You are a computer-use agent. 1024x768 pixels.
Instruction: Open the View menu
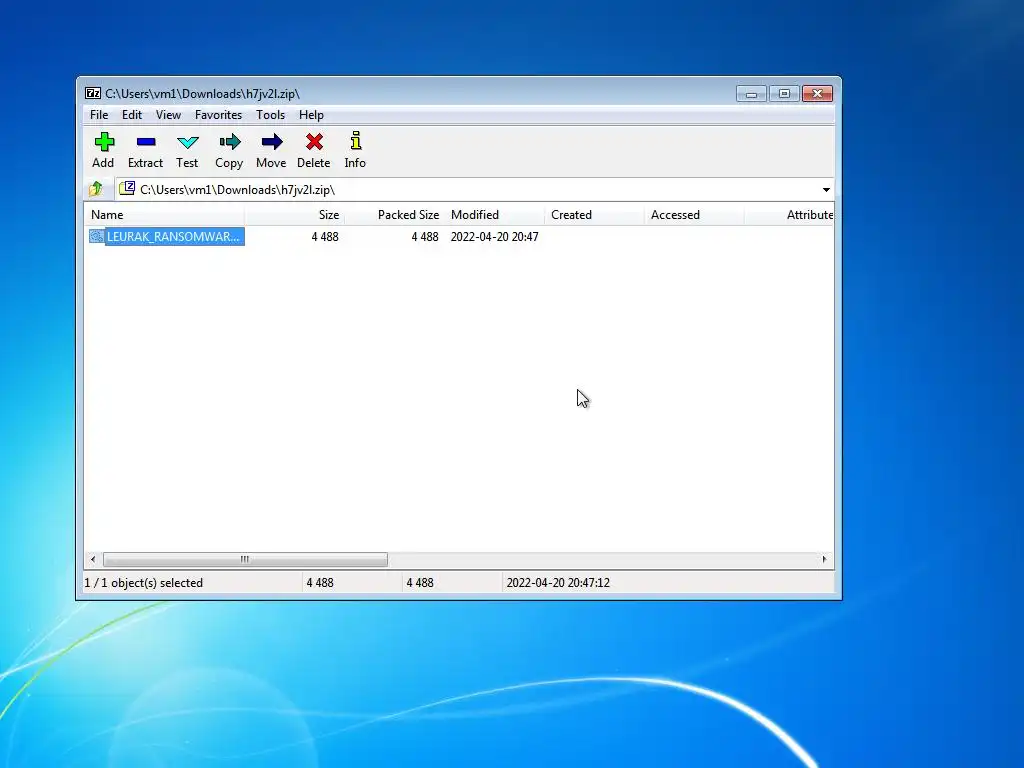pyautogui.click(x=168, y=115)
